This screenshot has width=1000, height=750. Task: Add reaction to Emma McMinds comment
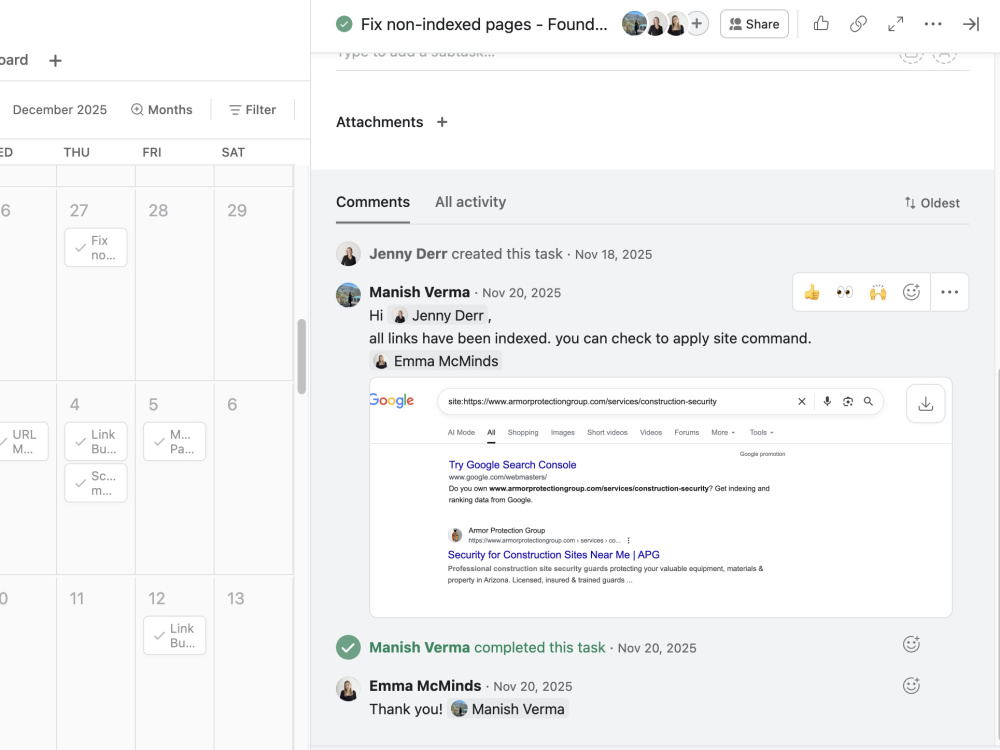tap(911, 686)
